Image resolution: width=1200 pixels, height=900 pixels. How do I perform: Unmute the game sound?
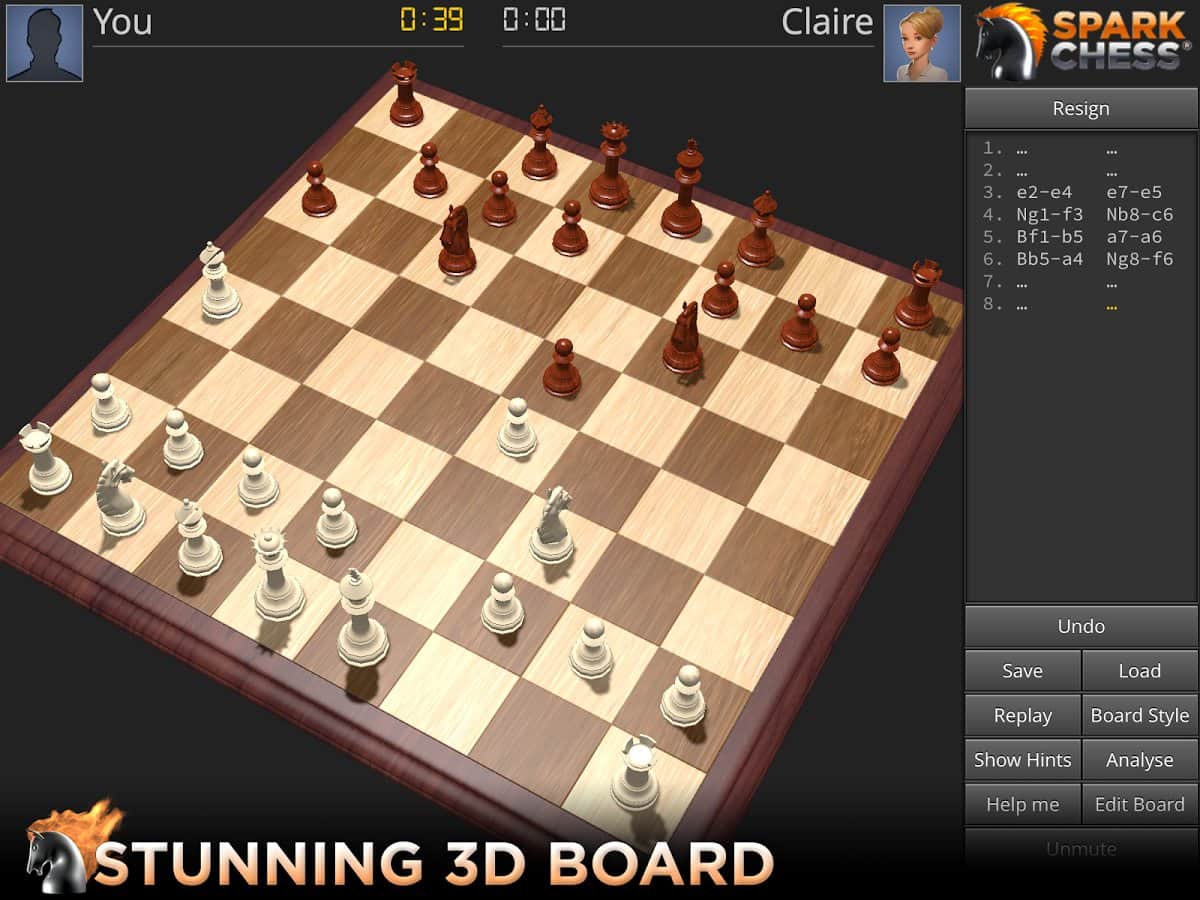pyautogui.click(x=1081, y=849)
